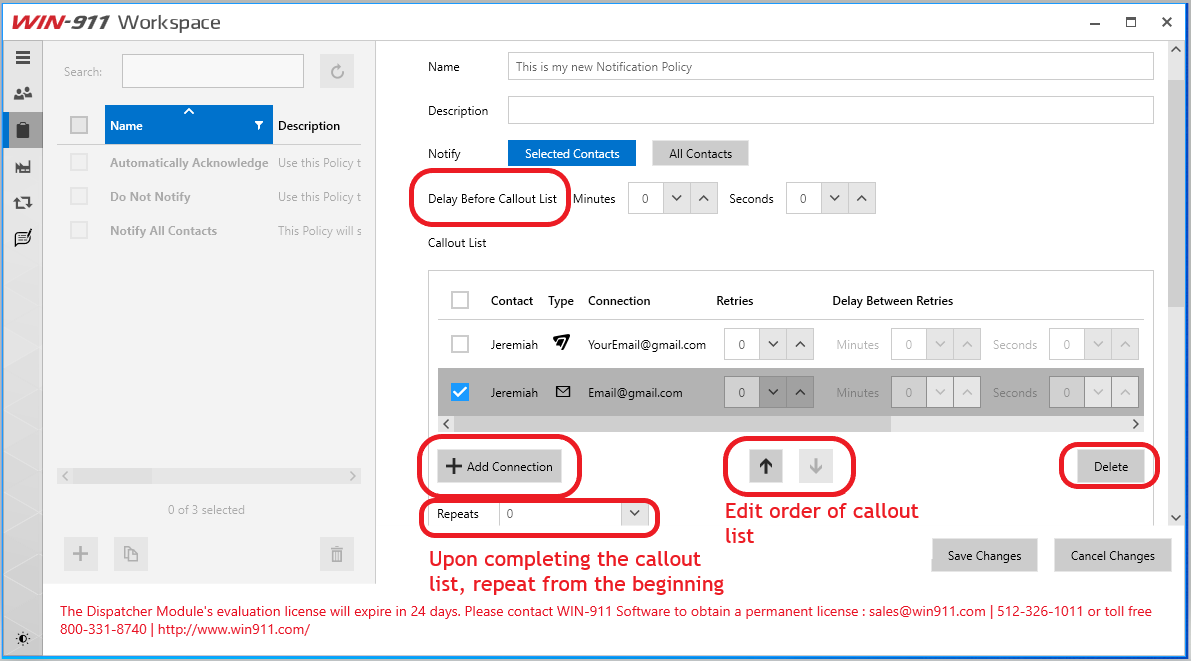This screenshot has height=661, width=1191.
Task: Refresh the policy search list
Action: pos(337,71)
